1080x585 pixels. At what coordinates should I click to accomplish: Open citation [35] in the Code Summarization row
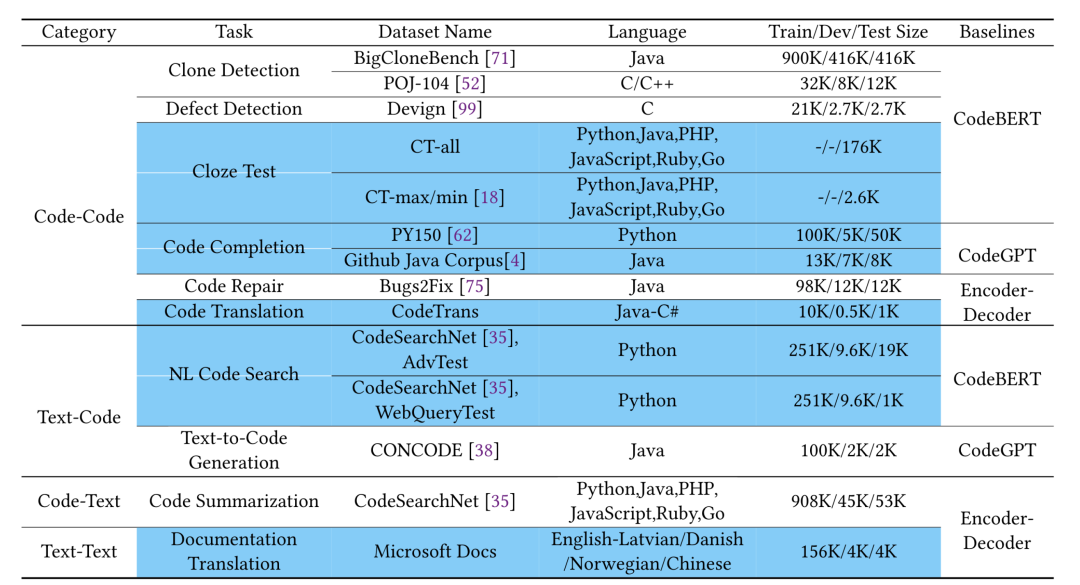coord(499,501)
